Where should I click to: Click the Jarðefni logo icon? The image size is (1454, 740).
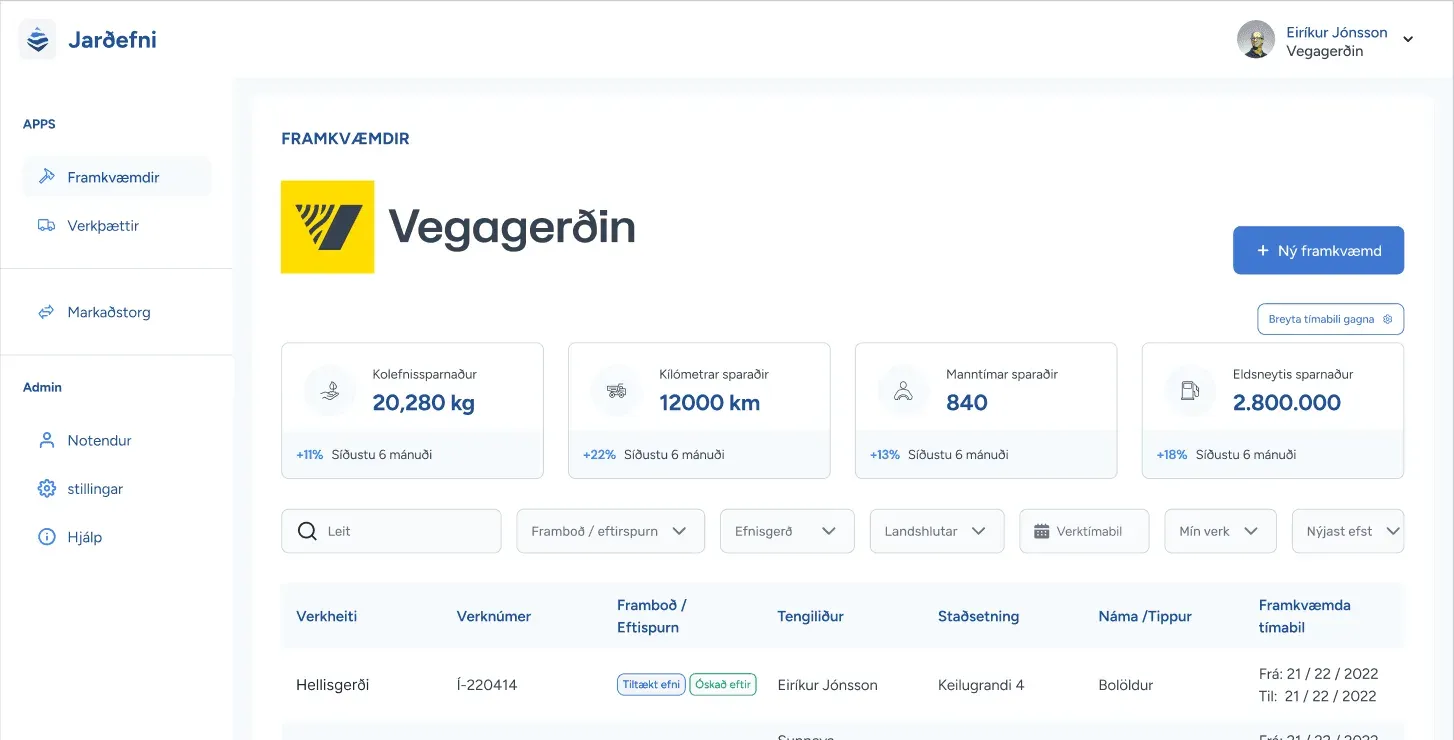coord(38,40)
